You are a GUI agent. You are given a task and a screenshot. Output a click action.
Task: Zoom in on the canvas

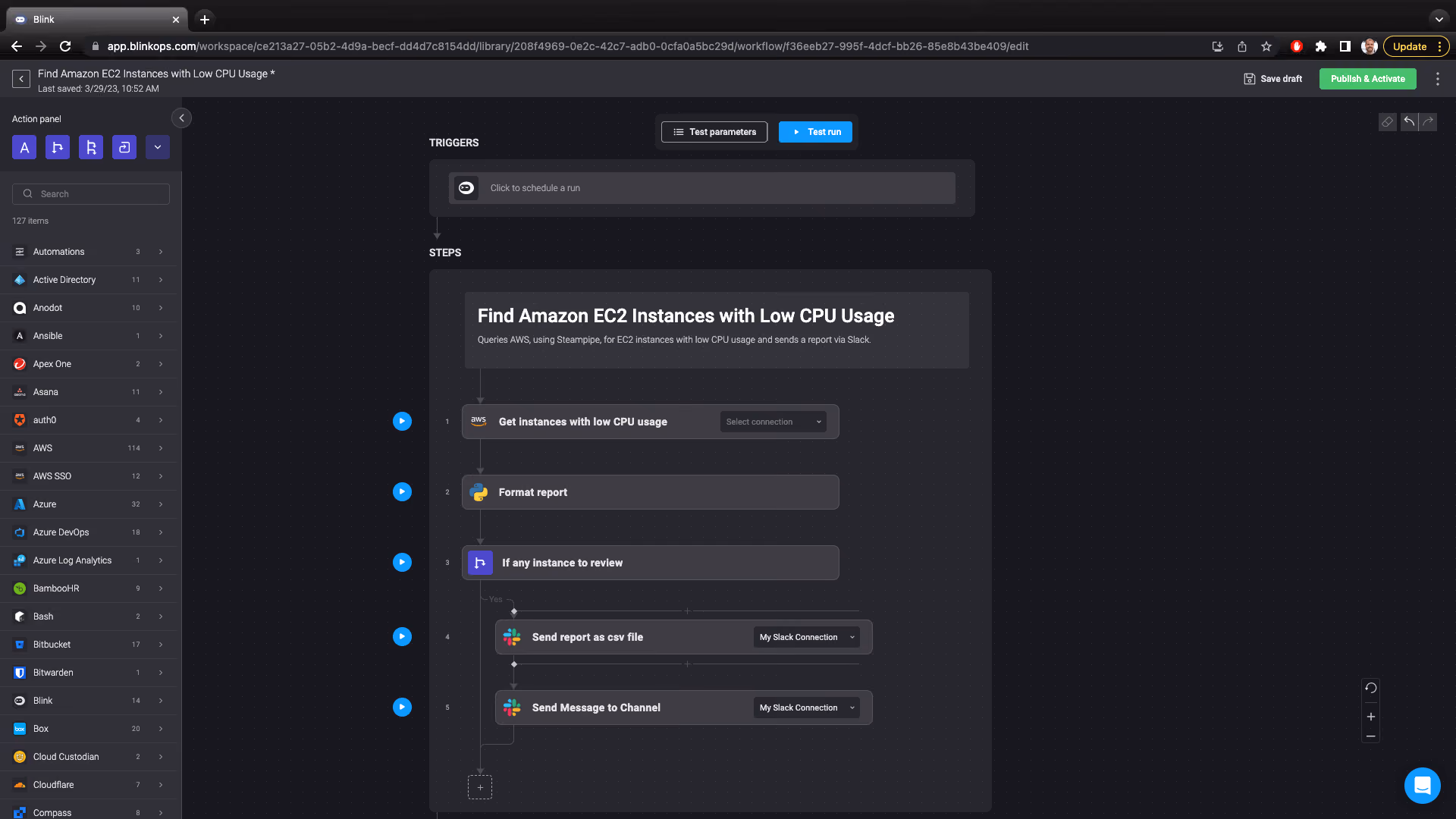[1370, 717]
